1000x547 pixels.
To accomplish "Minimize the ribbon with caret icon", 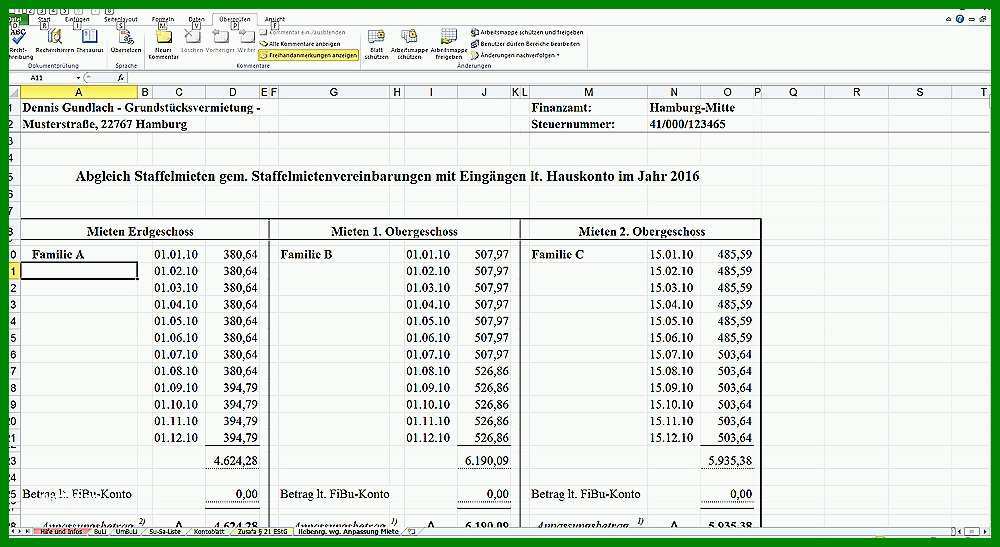I will 949,19.
